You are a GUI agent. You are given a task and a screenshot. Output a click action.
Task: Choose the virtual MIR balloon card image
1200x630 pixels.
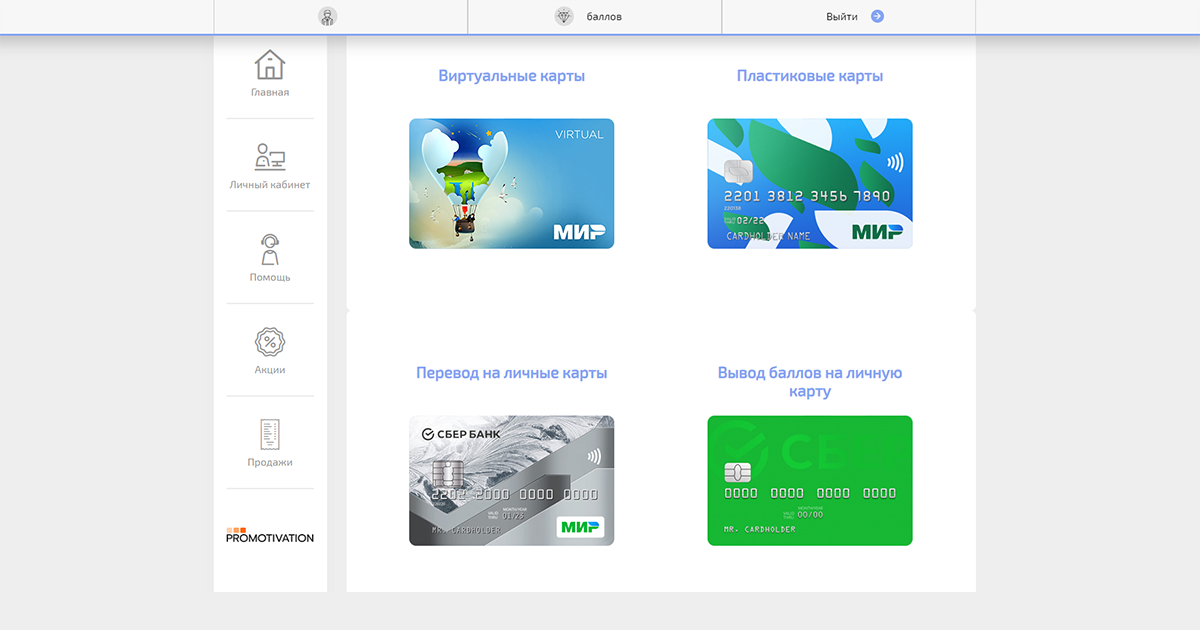(512, 184)
